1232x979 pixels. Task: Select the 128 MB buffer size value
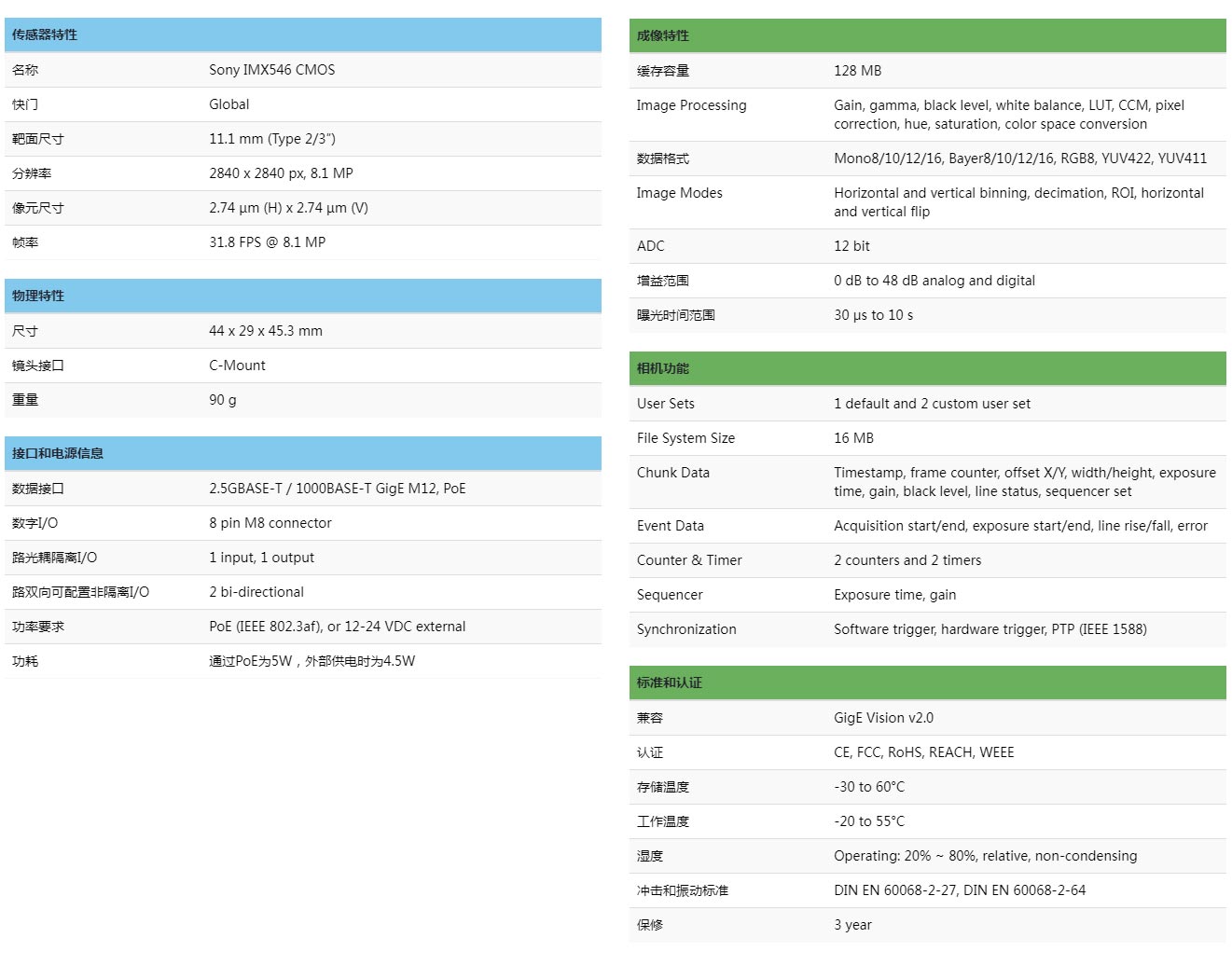click(857, 71)
